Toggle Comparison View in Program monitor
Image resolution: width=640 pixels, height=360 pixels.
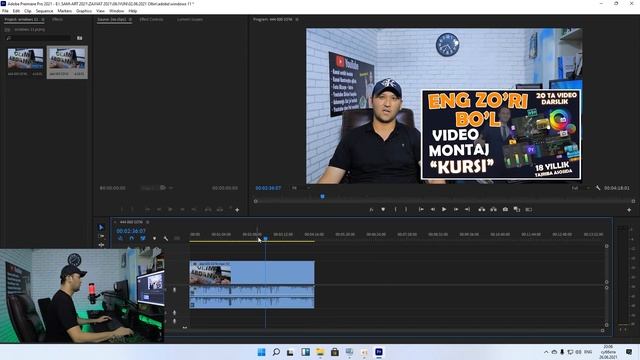coord(517,209)
